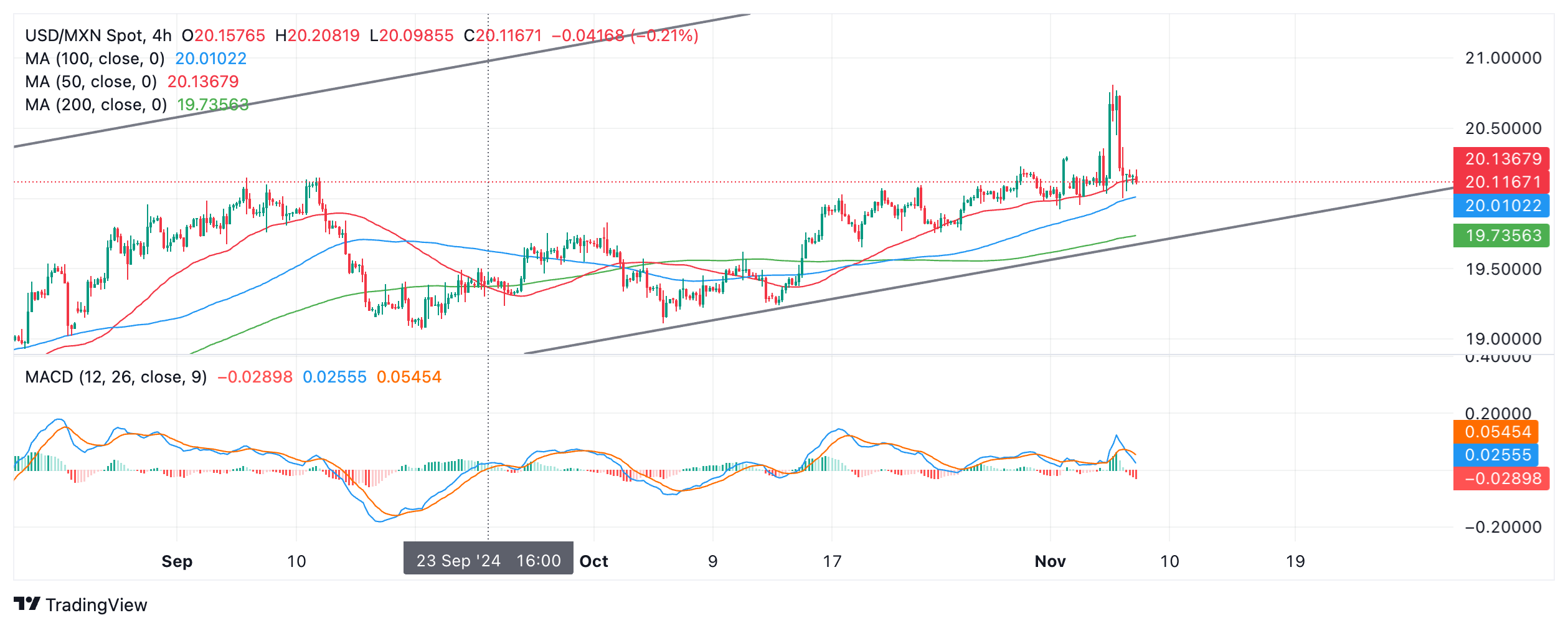Image resolution: width=1568 pixels, height=628 pixels.
Task: Click the 23 Sep '24 16:00 crosshair label
Action: 488,561
